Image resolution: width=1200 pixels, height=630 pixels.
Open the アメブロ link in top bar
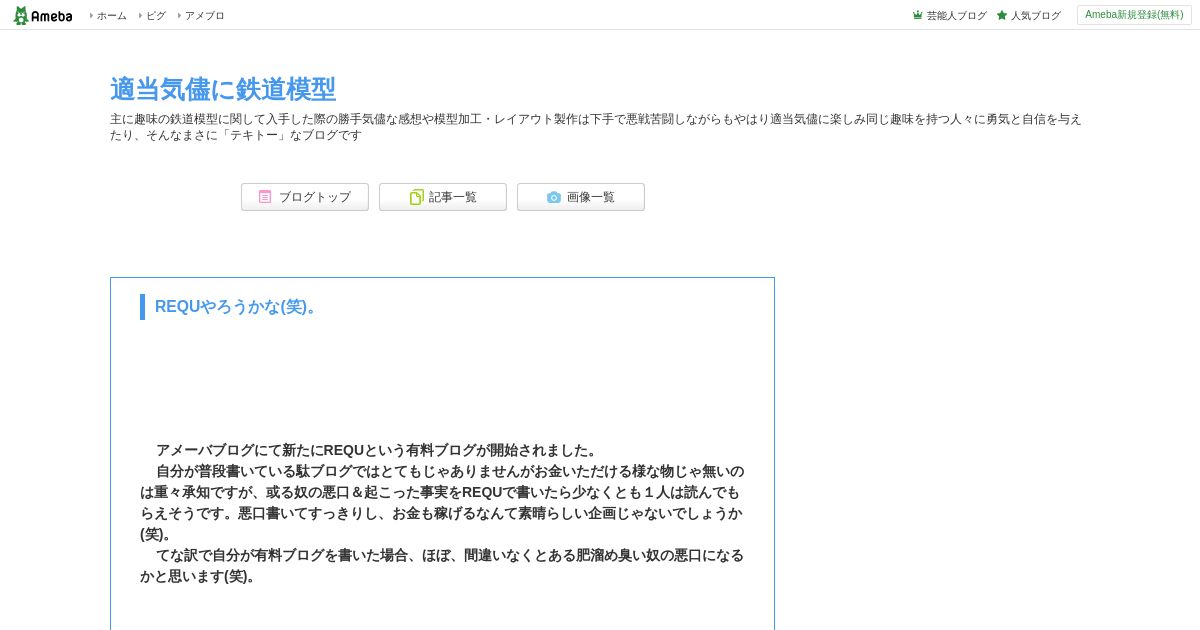(x=204, y=15)
